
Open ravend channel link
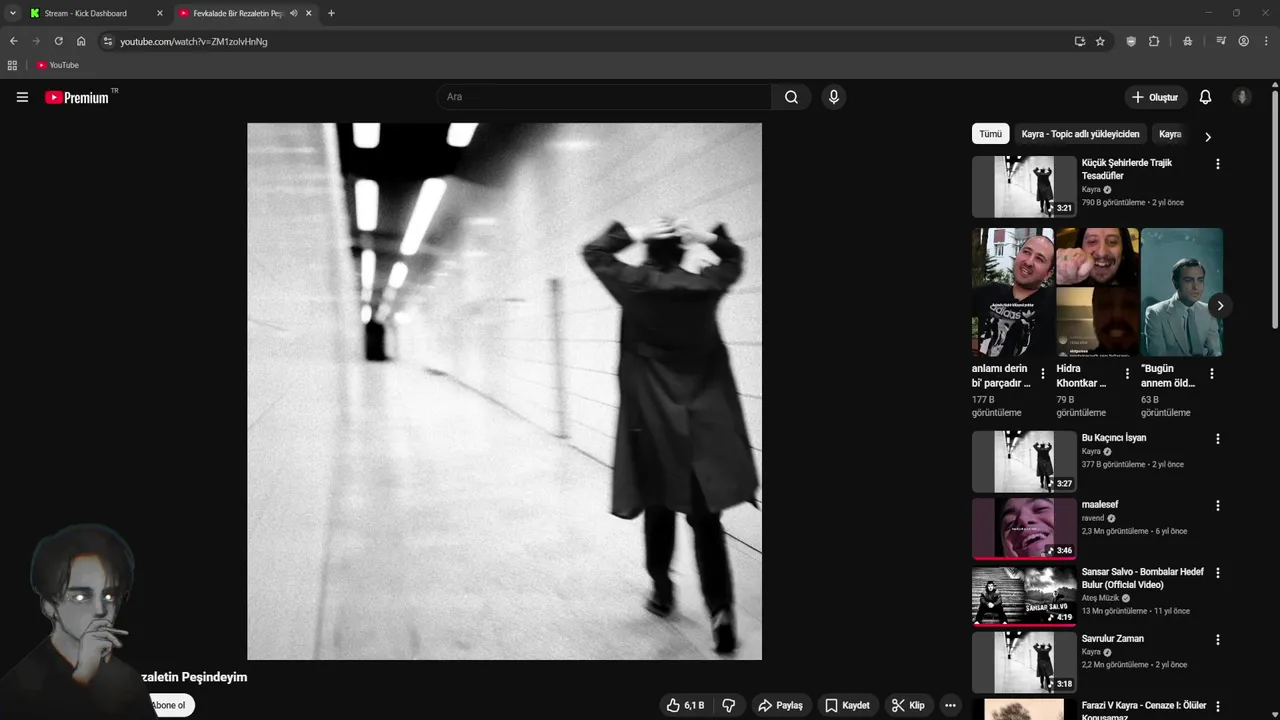(1093, 518)
